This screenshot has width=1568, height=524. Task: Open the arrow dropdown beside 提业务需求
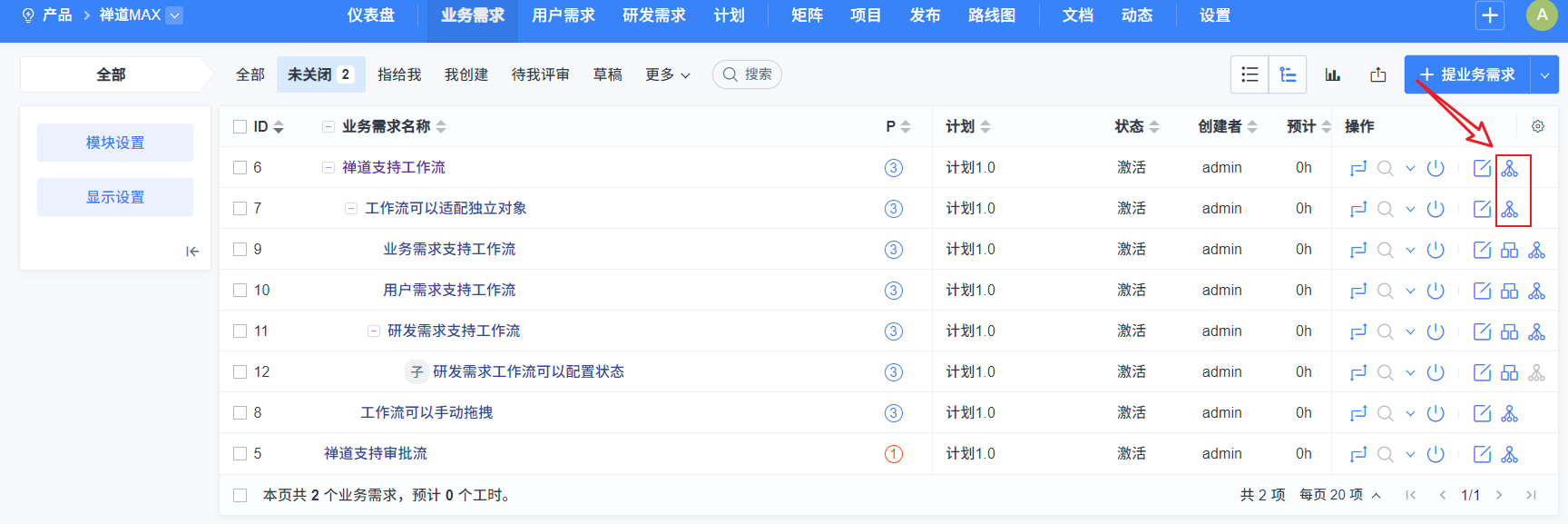pos(1544,74)
